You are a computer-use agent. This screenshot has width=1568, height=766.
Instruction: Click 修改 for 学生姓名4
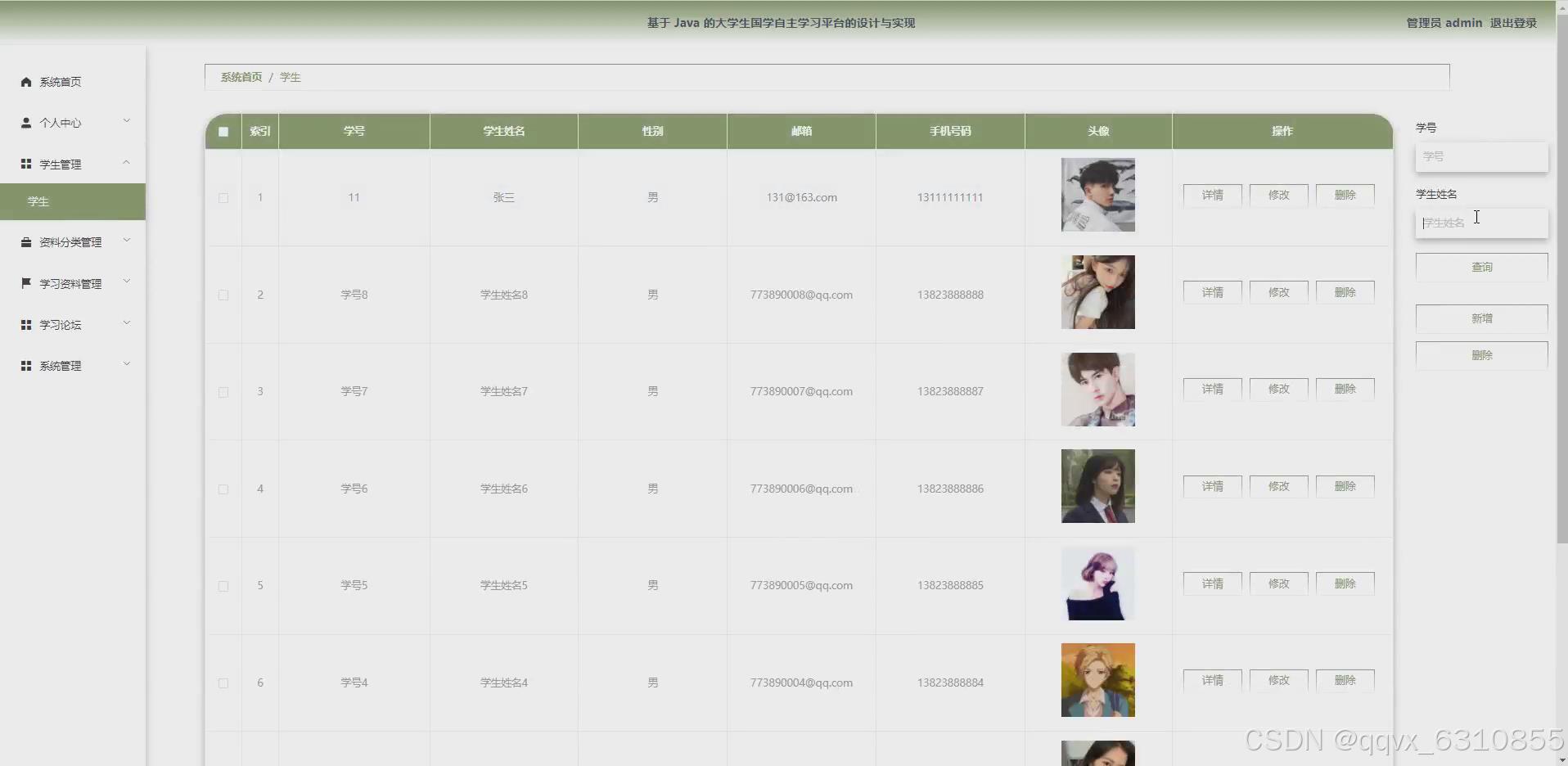pos(1278,680)
